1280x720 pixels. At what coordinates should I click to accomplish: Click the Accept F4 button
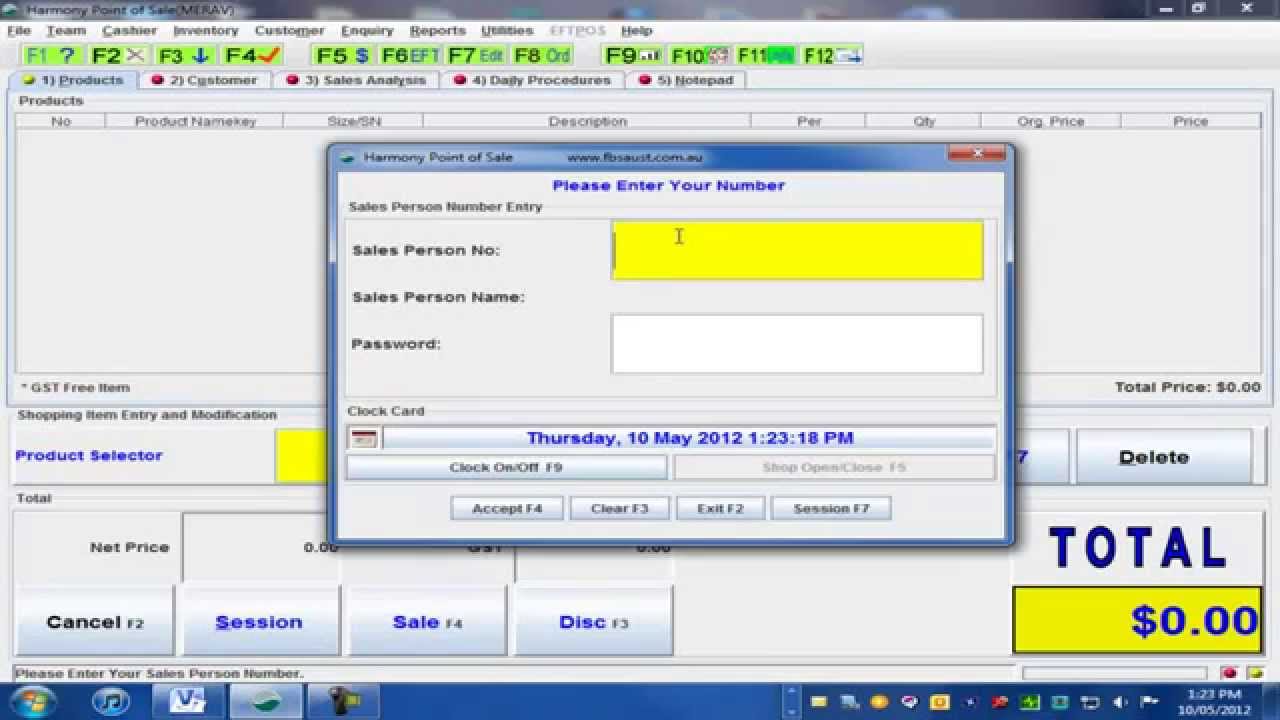point(507,508)
